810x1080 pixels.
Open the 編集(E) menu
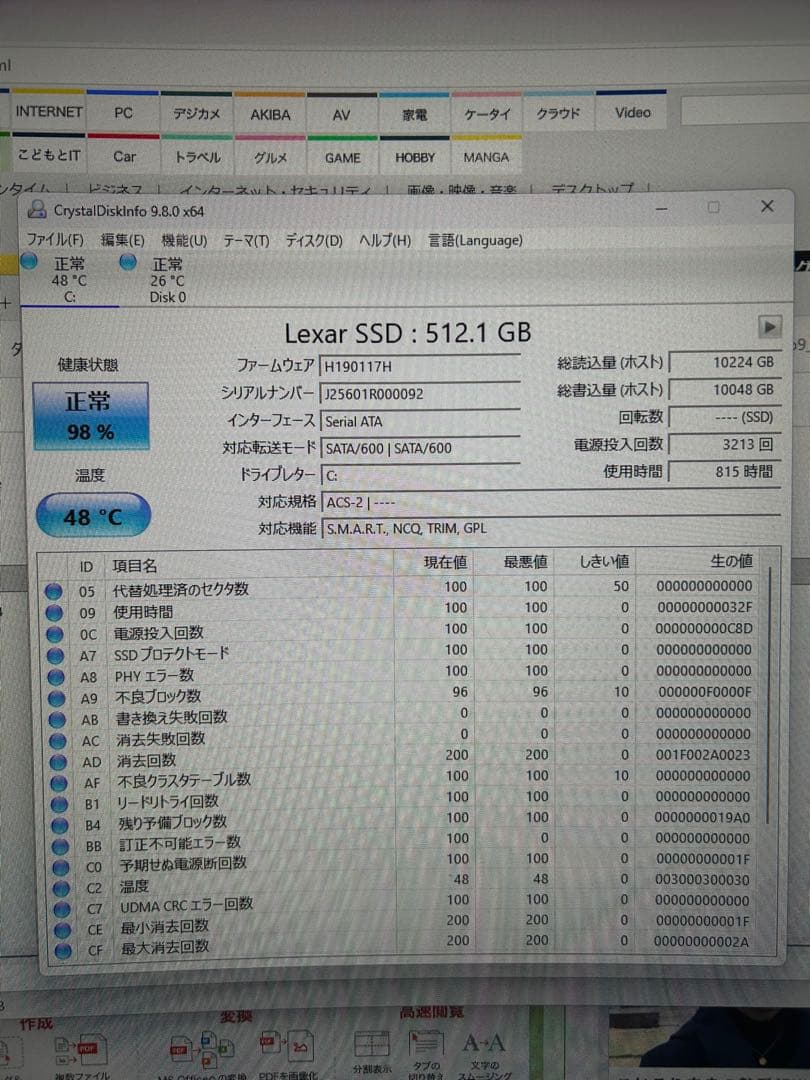pyautogui.click(x=122, y=240)
